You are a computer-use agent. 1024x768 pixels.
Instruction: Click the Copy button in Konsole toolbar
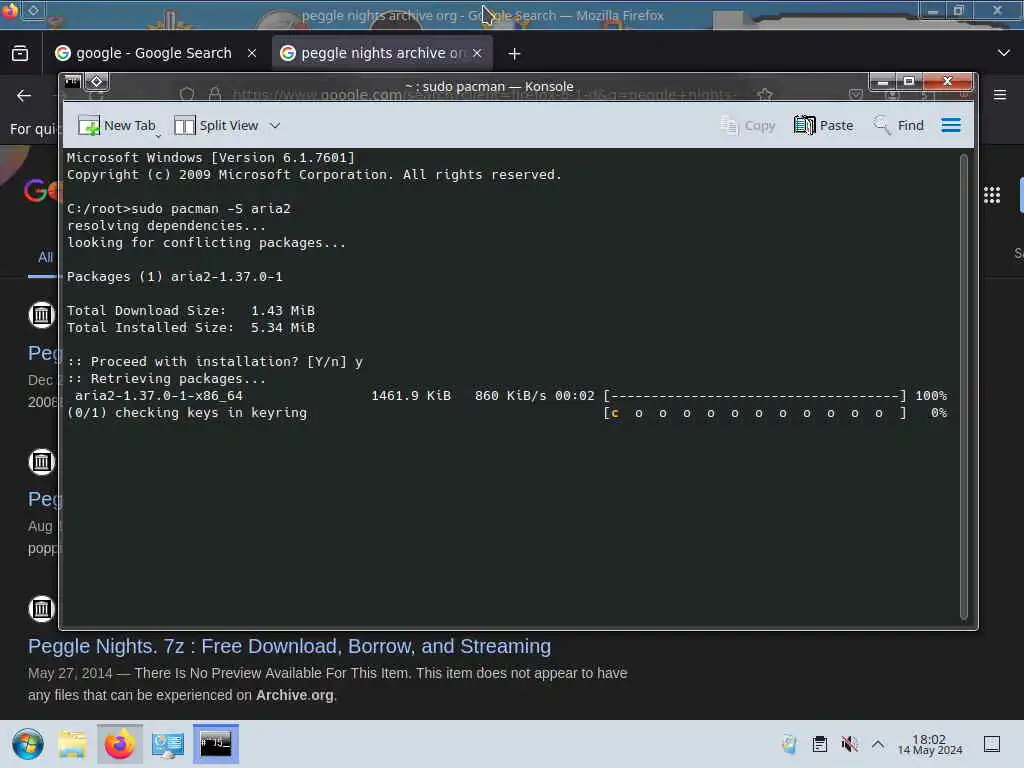click(x=748, y=125)
